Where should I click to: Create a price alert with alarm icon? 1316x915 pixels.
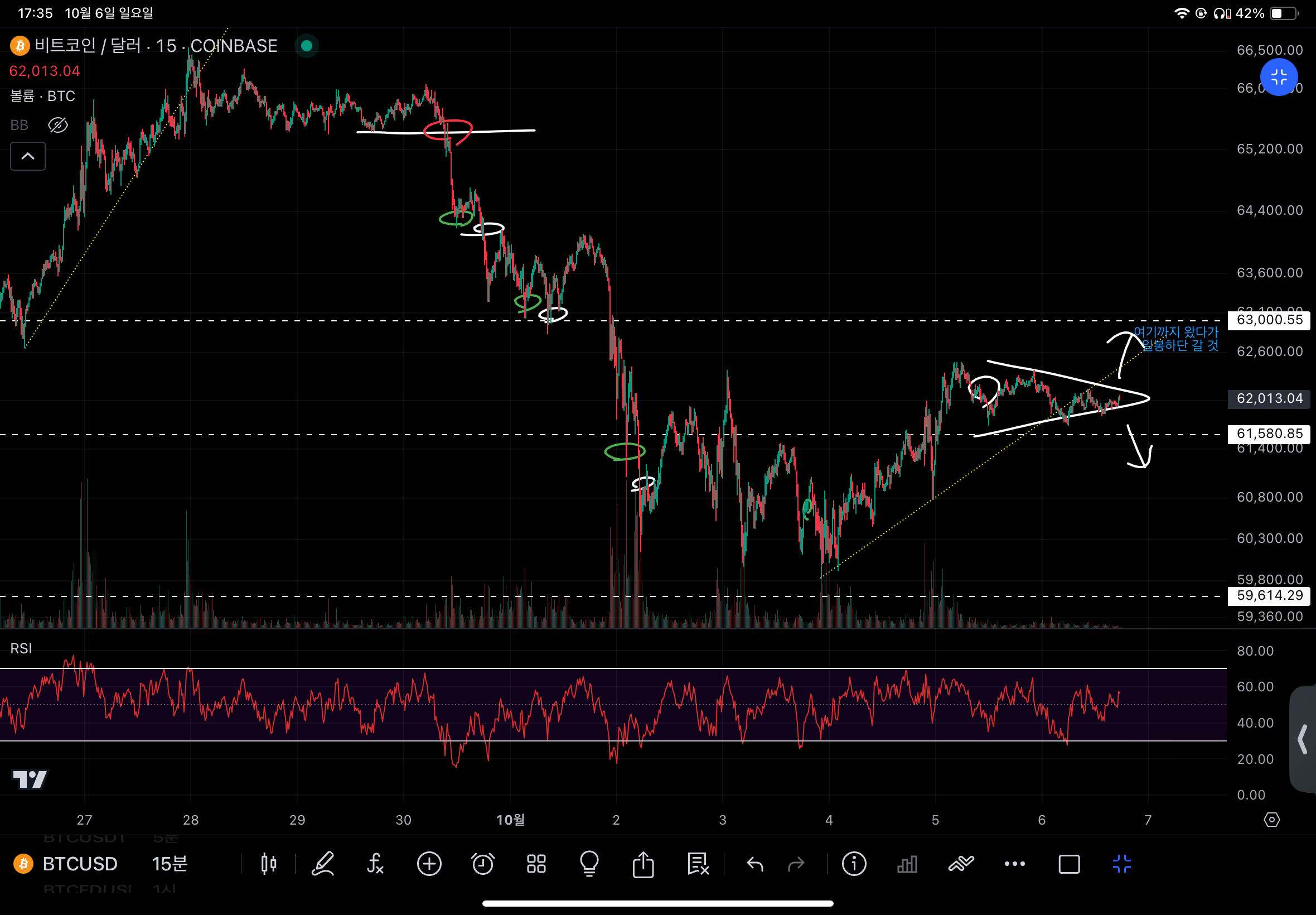point(482,864)
